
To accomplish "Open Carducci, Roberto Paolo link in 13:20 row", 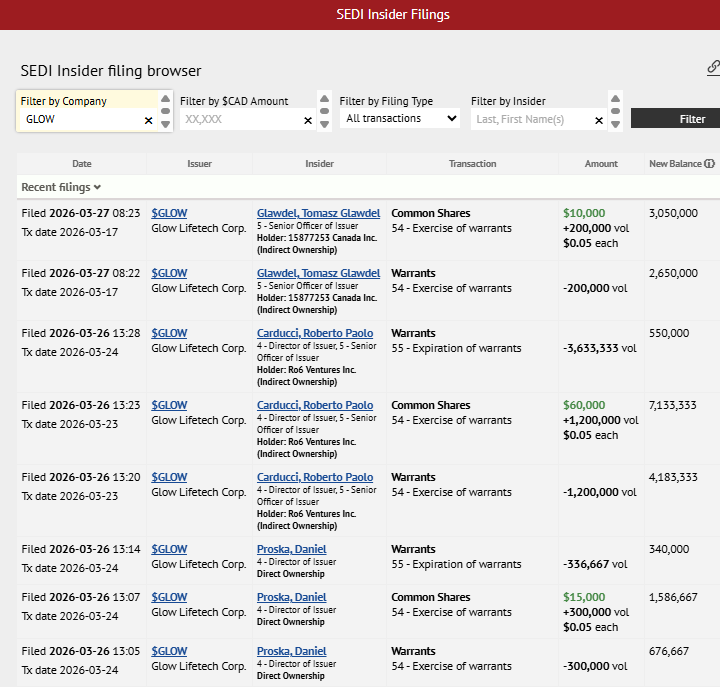I will coord(315,478).
